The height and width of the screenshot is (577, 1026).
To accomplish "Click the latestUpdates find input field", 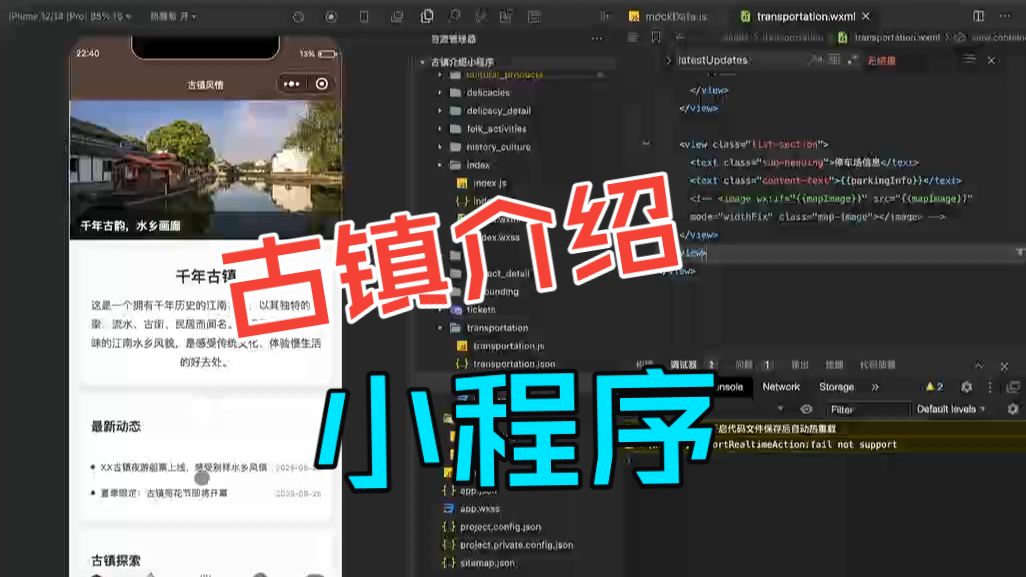I will (739, 60).
